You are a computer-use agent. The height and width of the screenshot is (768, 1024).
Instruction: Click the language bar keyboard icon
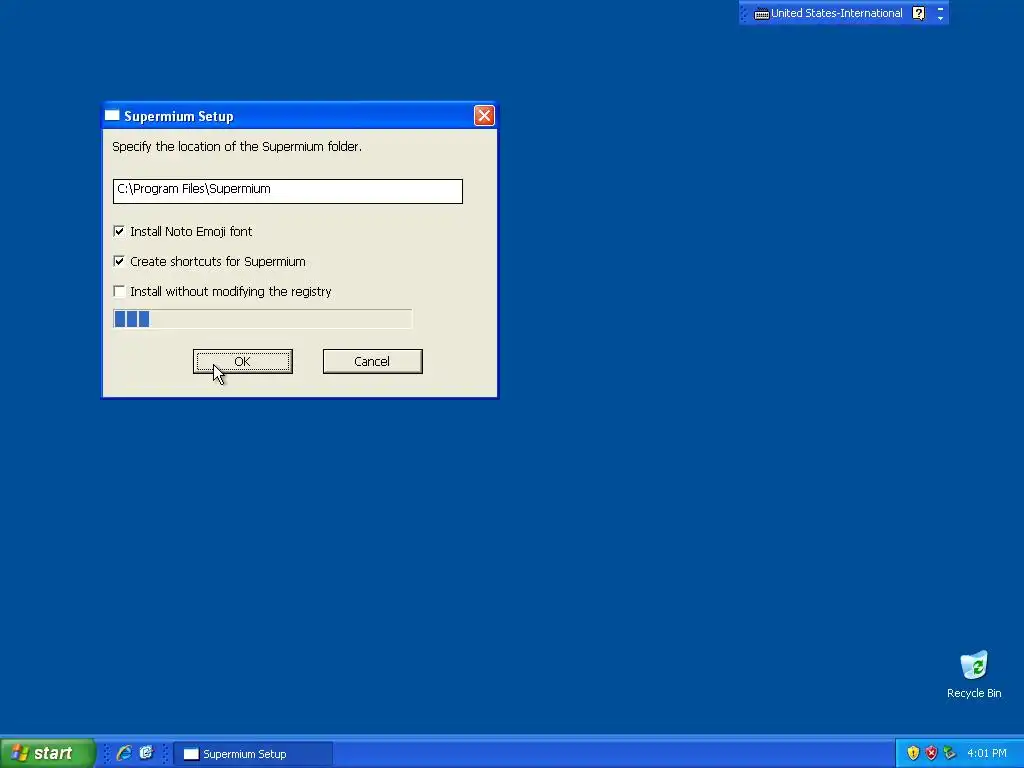[x=761, y=14]
